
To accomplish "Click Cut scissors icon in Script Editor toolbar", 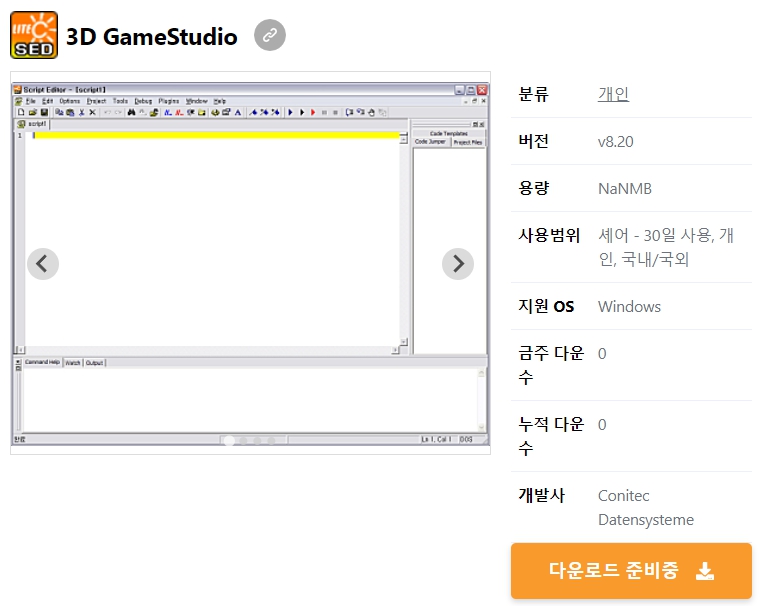I will click(x=82, y=112).
